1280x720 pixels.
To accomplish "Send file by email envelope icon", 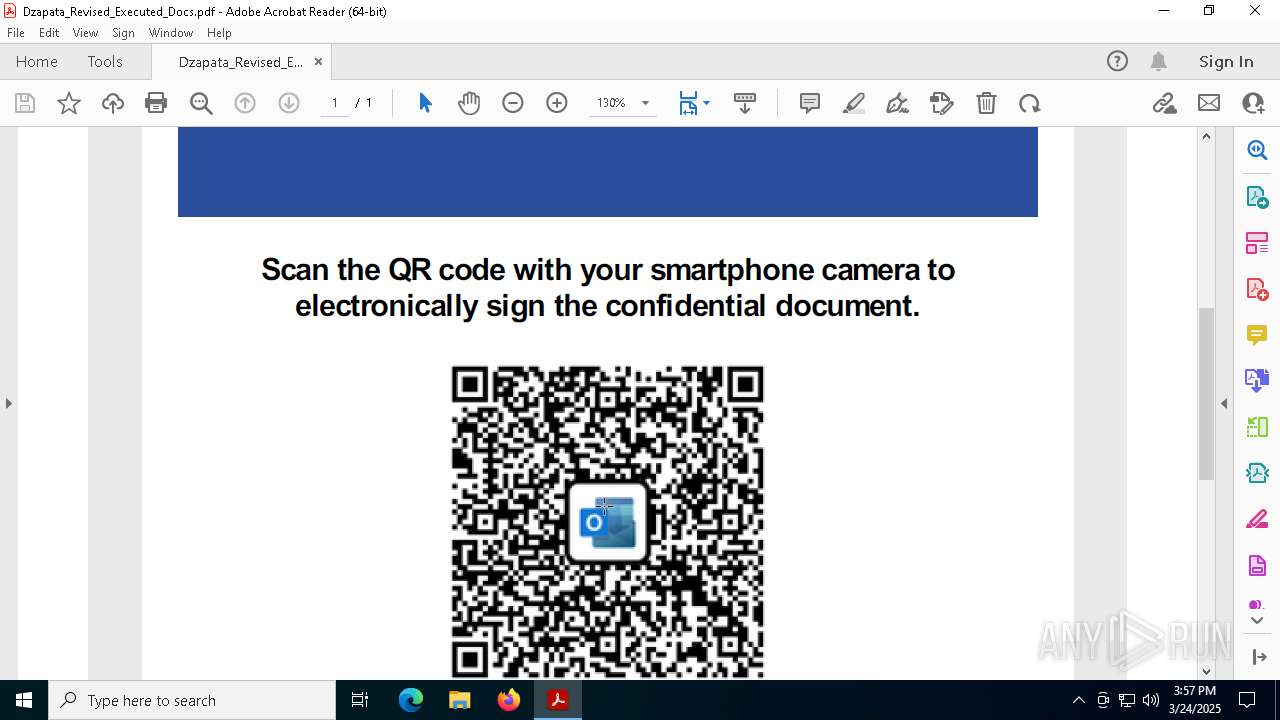I will [x=1209, y=103].
